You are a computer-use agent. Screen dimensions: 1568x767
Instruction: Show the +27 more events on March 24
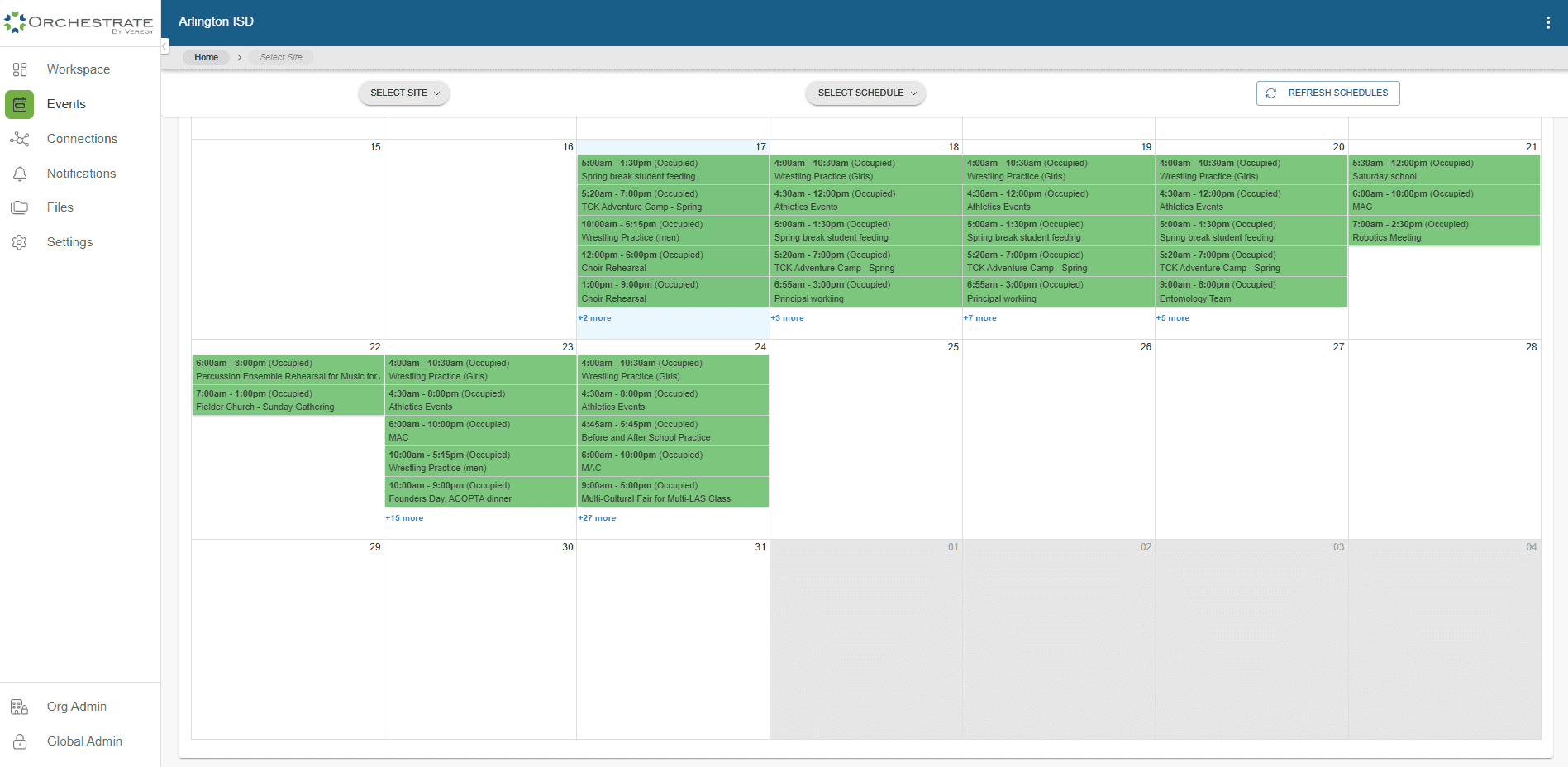(596, 517)
